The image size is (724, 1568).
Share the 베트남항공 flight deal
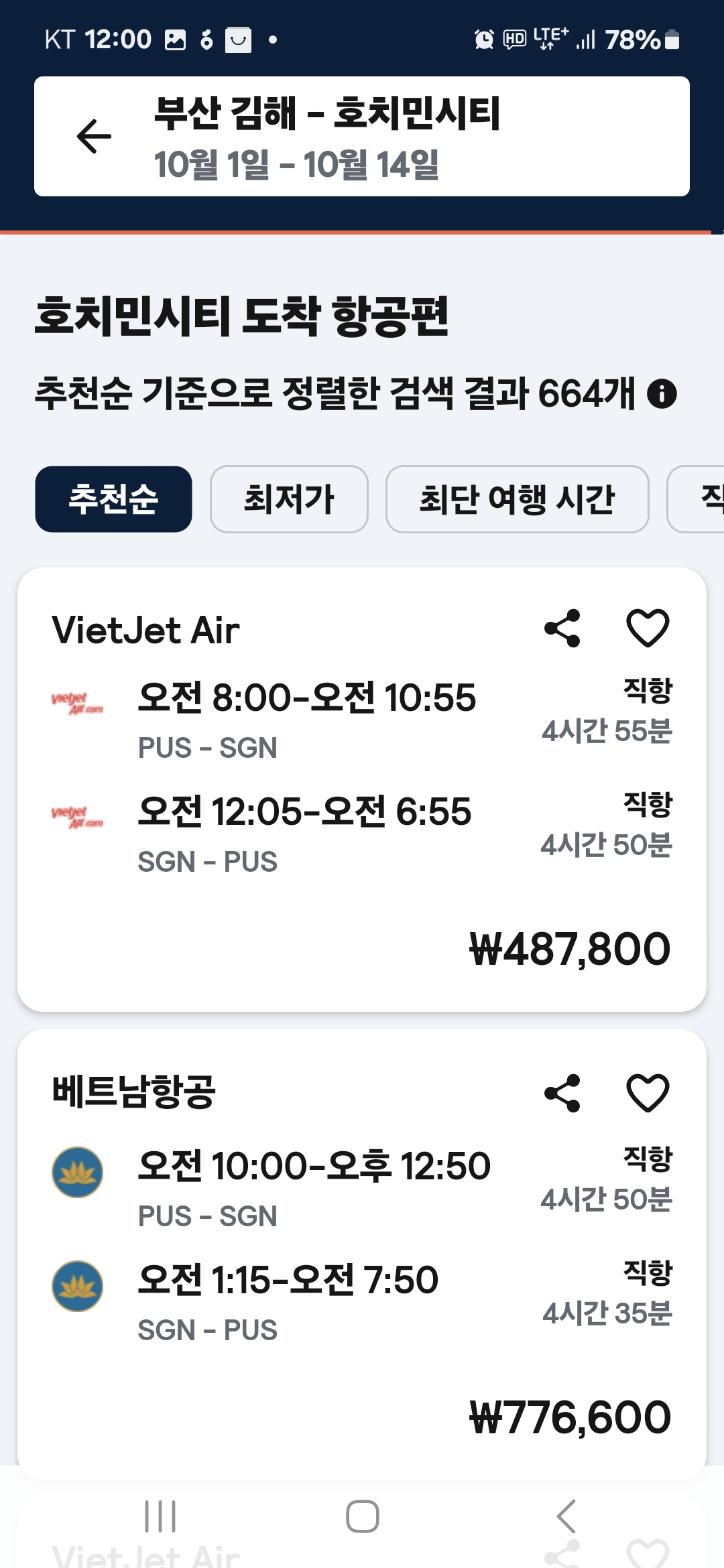562,1094
